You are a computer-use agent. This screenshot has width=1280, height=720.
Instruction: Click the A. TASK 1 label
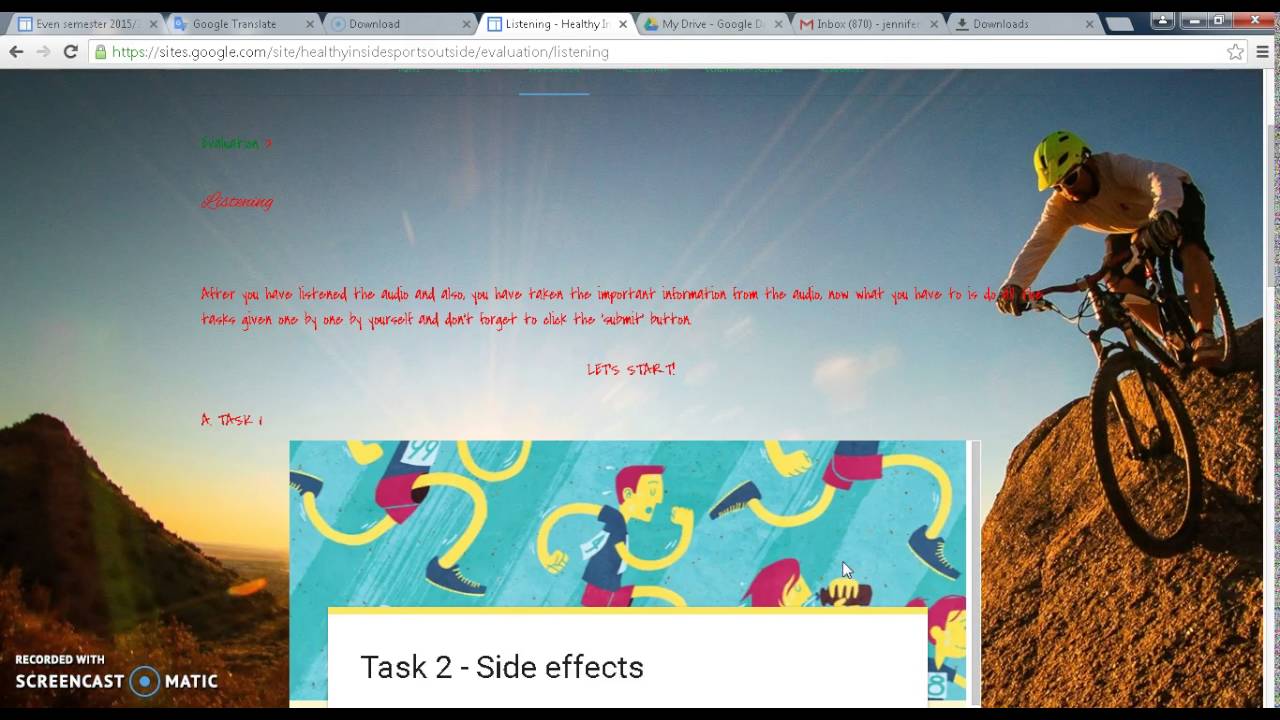(231, 420)
